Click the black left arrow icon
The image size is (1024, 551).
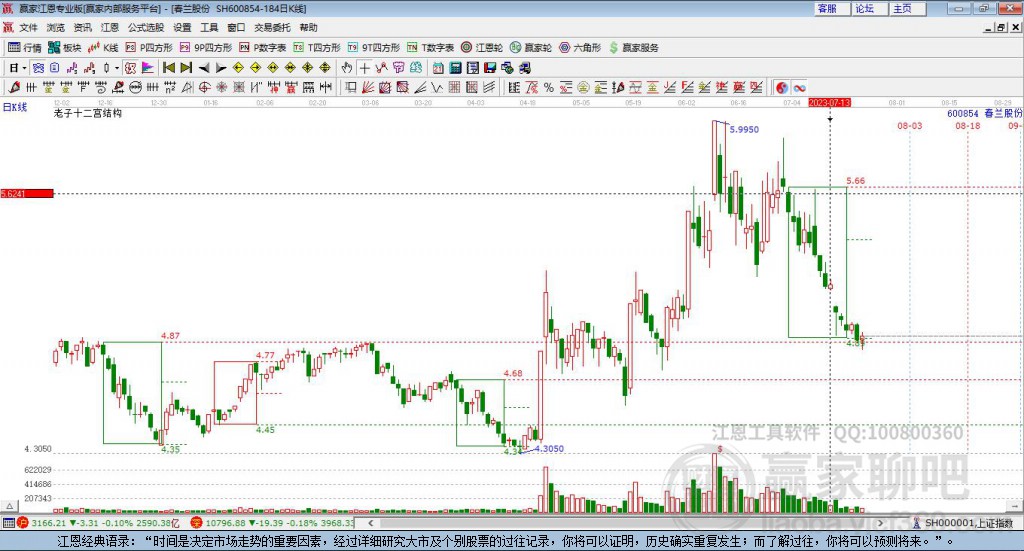point(204,68)
